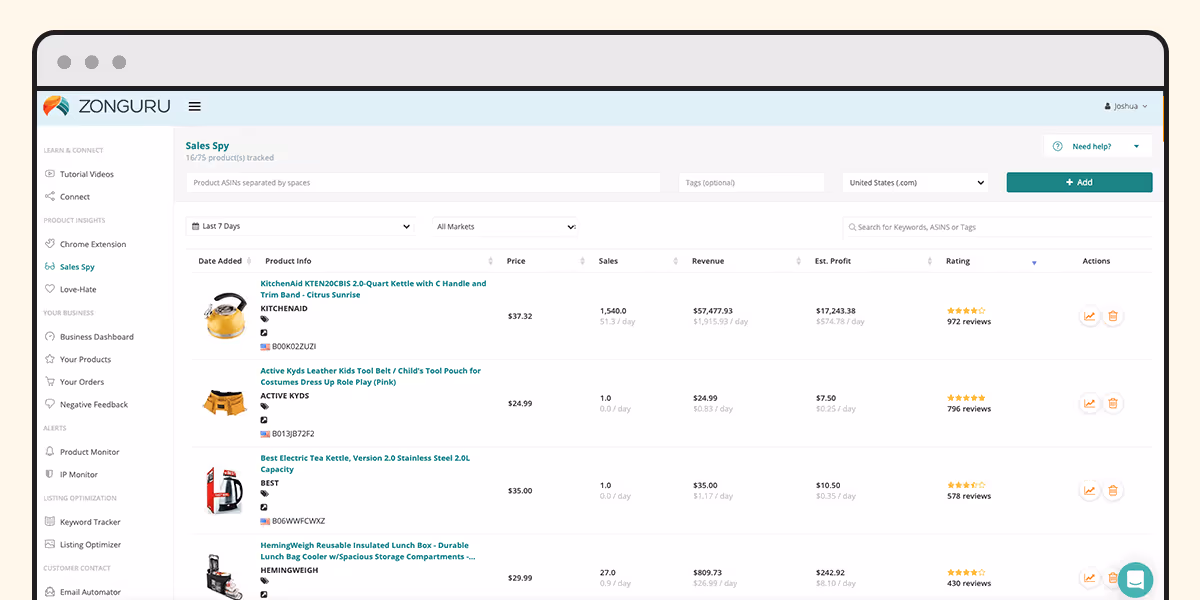Image resolution: width=1200 pixels, height=600 pixels.
Task: Open Product Monitor alerts
Action: coord(90,452)
